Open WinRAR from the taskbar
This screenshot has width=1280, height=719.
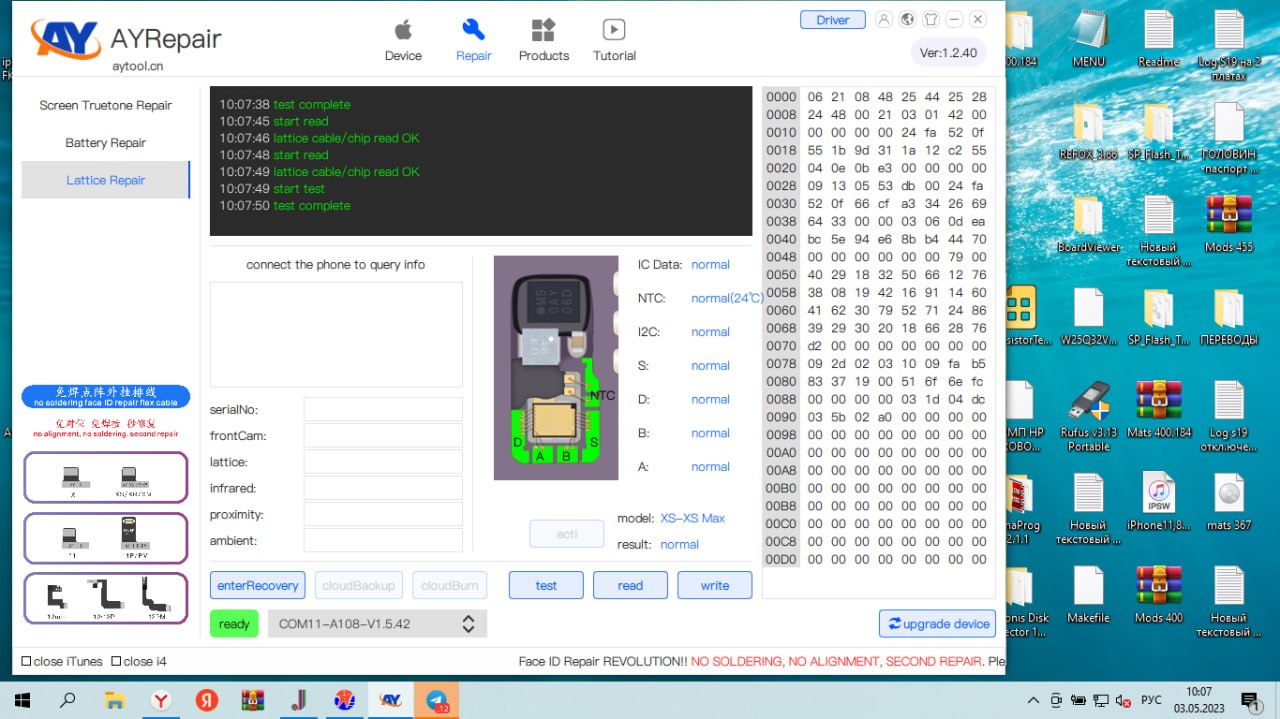252,700
